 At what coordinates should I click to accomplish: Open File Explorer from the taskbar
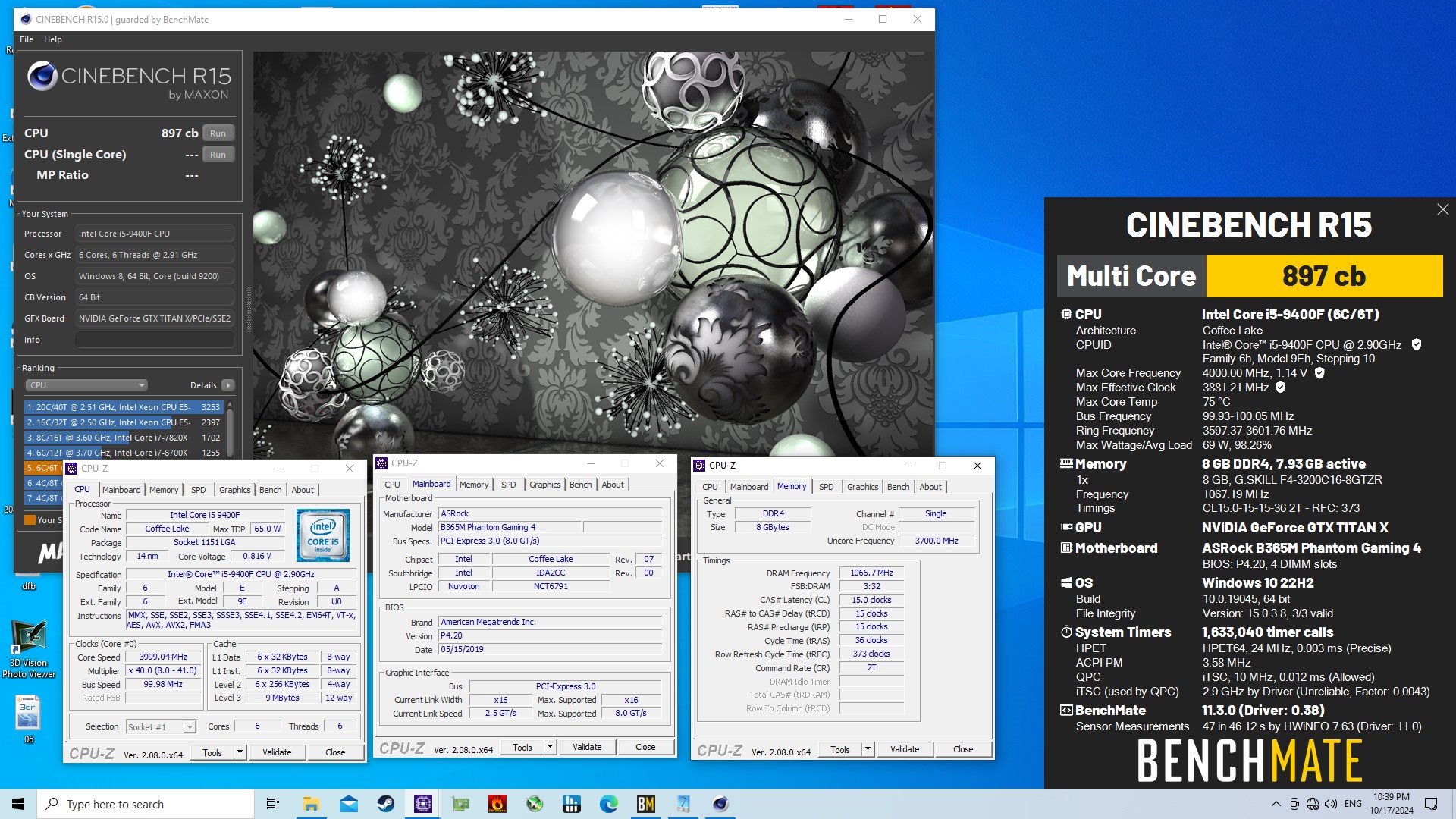point(311,804)
